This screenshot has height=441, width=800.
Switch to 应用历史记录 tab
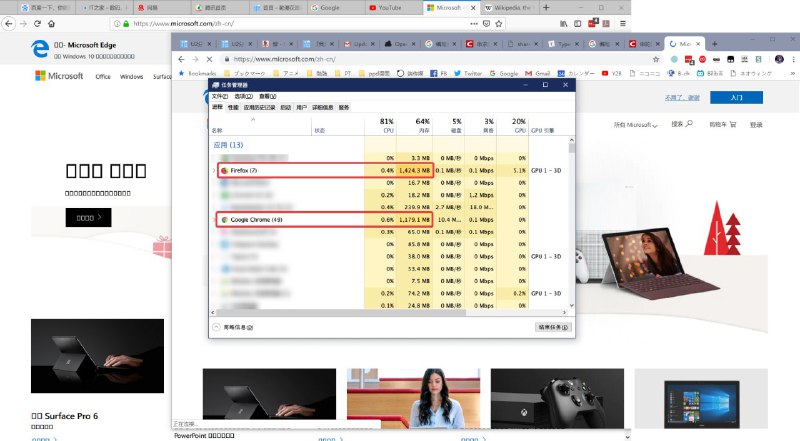pyautogui.click(x=259, y=107)
